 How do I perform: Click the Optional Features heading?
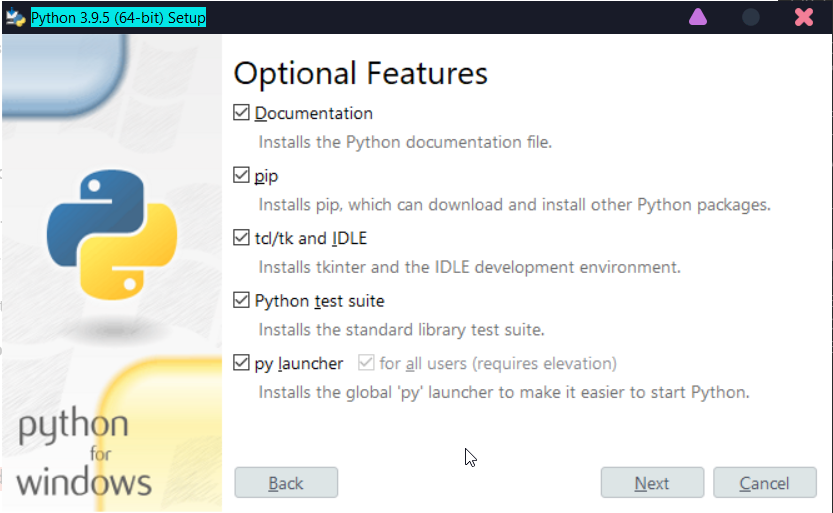pyautogui.click(x=360, y=73)
